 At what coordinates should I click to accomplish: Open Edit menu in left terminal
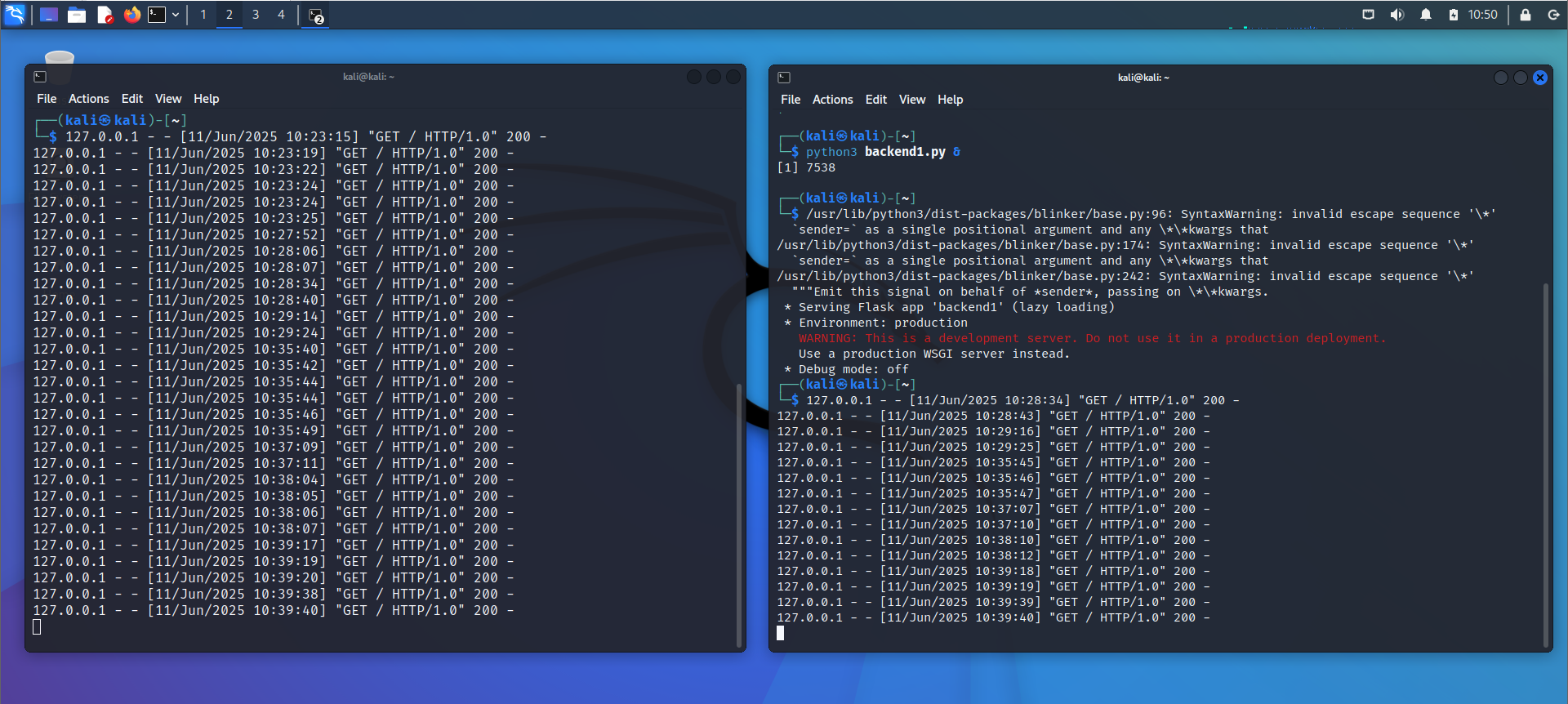pyautogui.click(x=131, y=99)
